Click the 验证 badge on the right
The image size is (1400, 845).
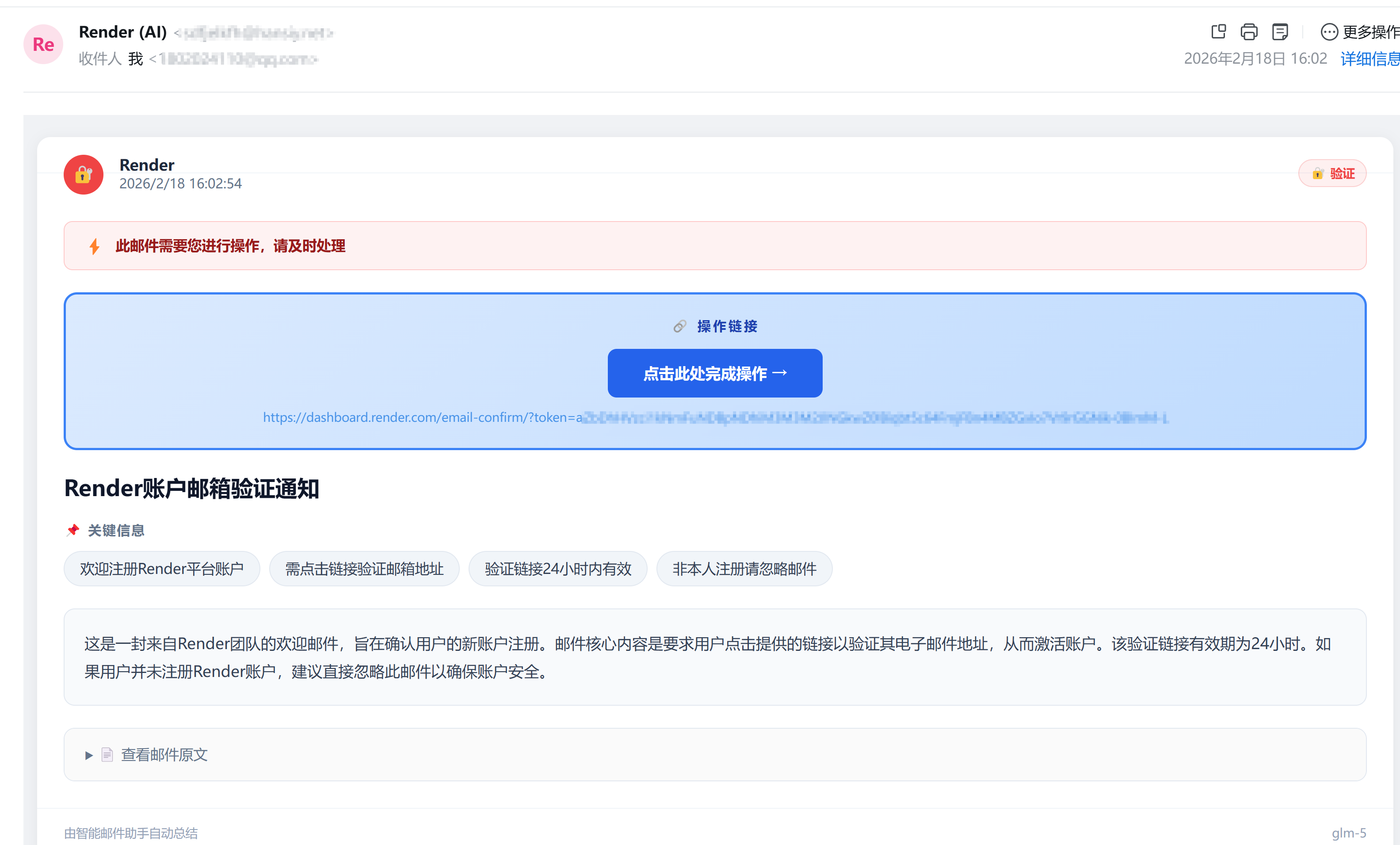click(1332, 173)
